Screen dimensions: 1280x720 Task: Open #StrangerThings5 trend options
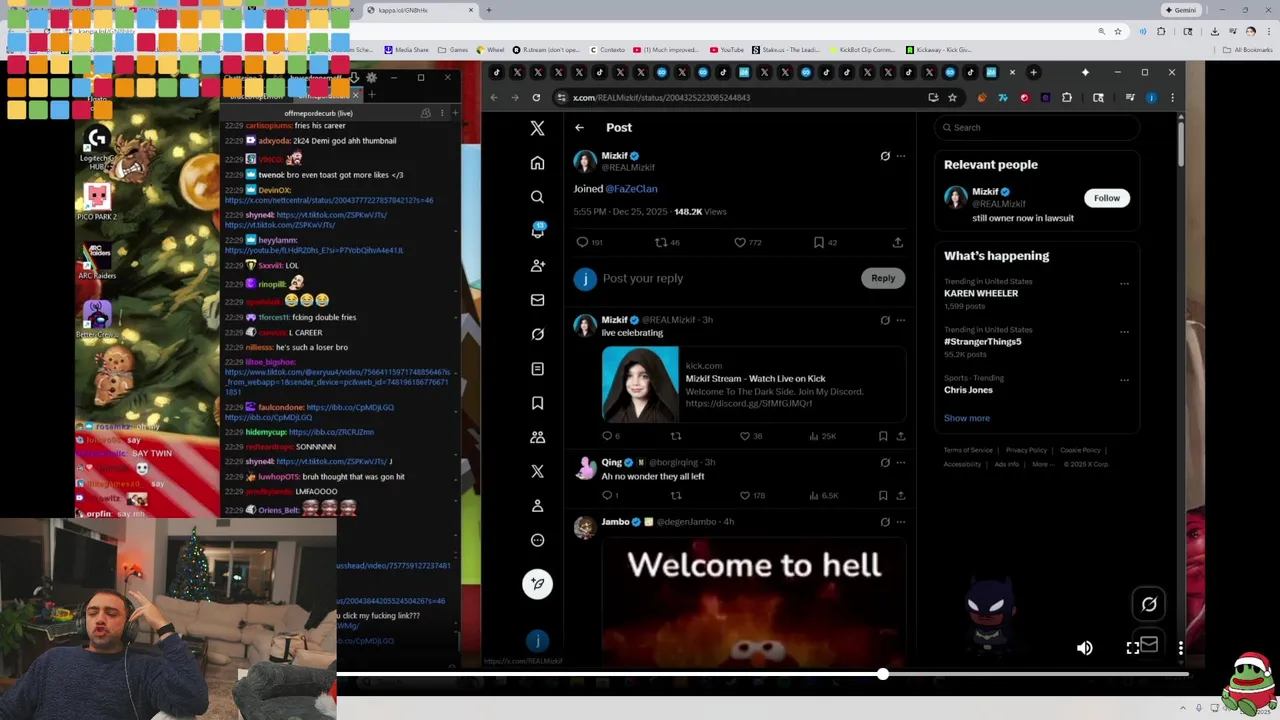(1124, 332)
